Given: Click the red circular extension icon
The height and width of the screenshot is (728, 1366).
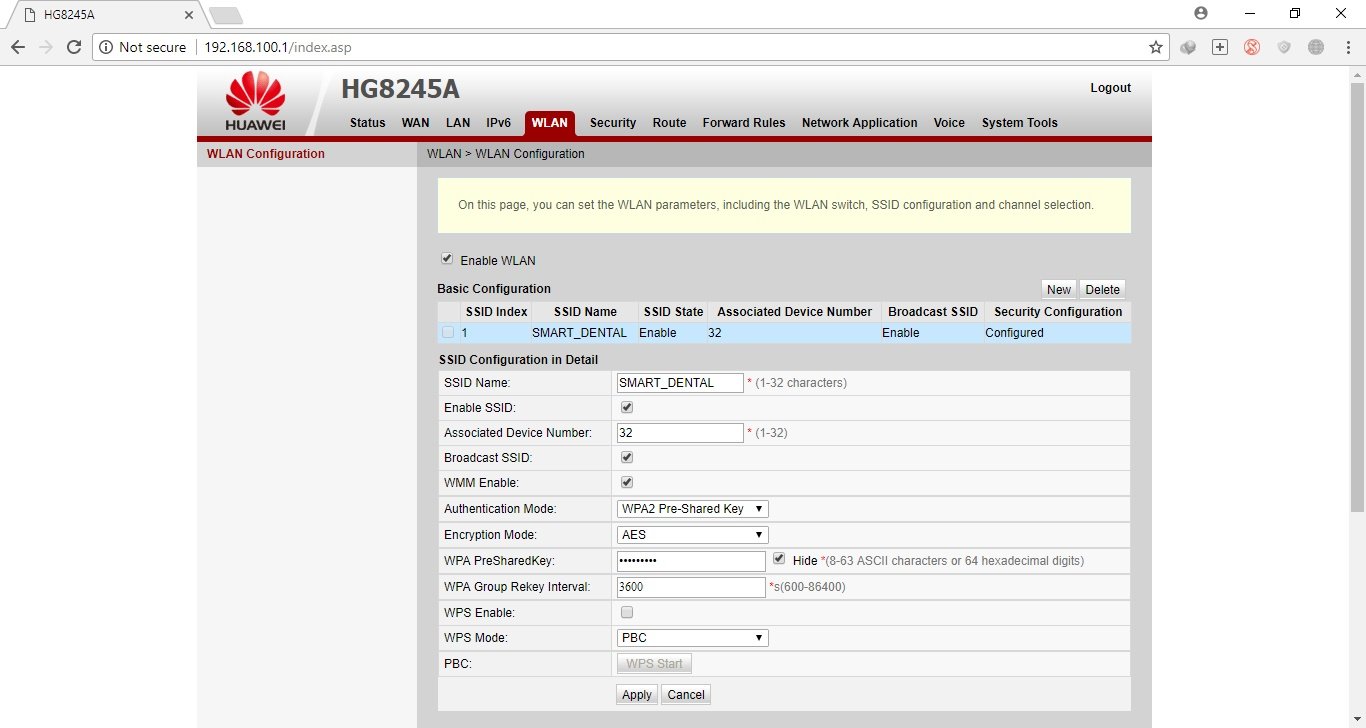Looking at the screenshot, I should pyautogui.click(x=1252, y=47).
